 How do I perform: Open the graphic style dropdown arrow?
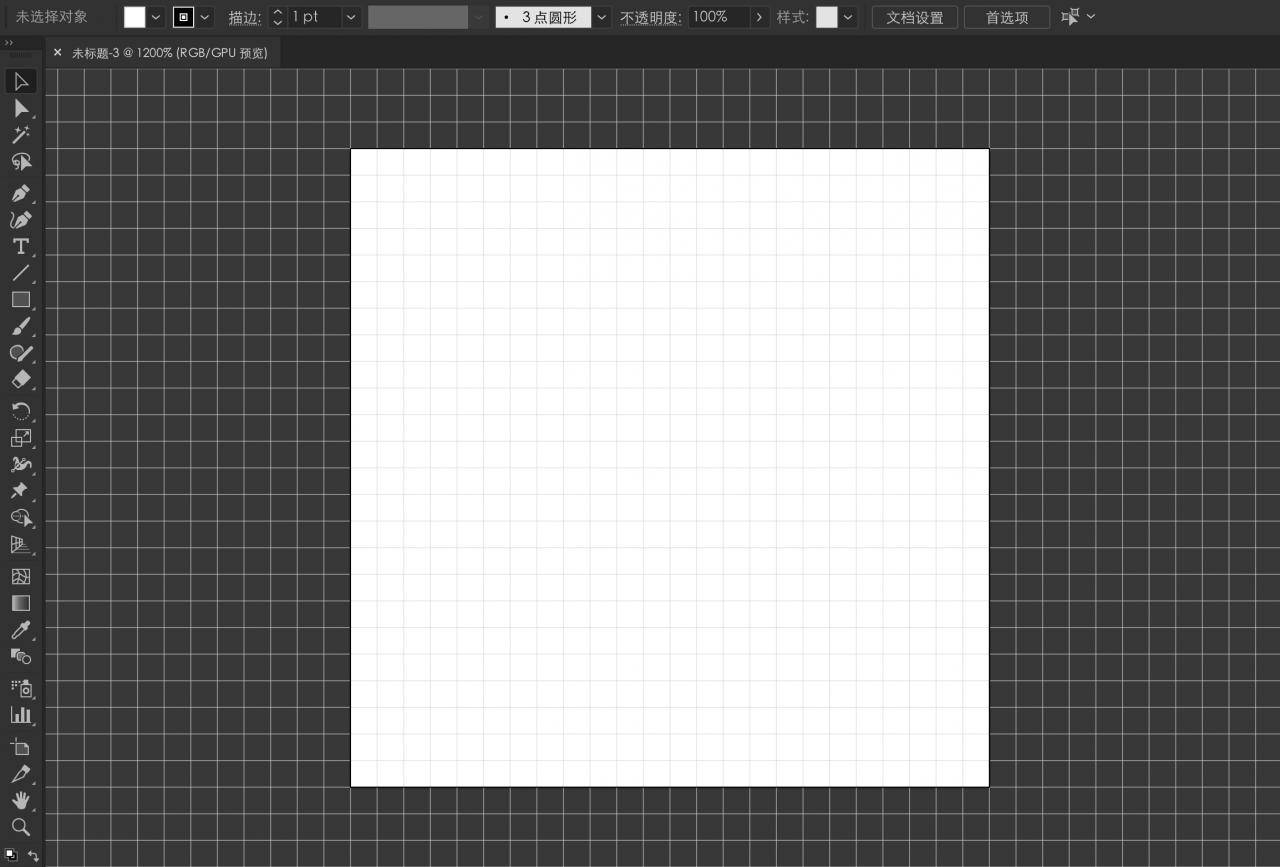[x=849, y=17]
